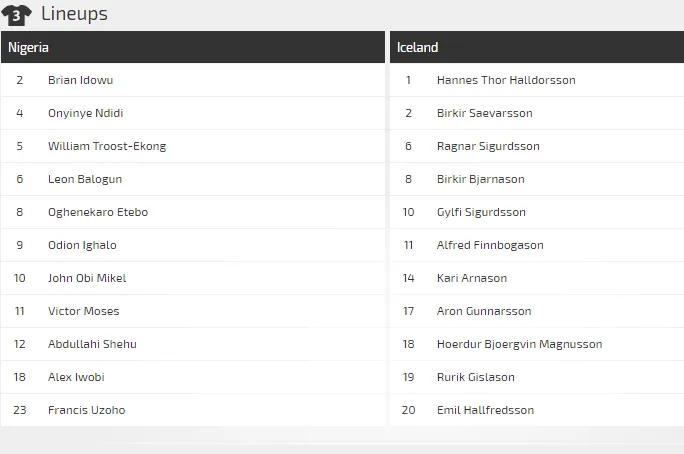Open Odion Ighalo's entry

tap(82, 245)
